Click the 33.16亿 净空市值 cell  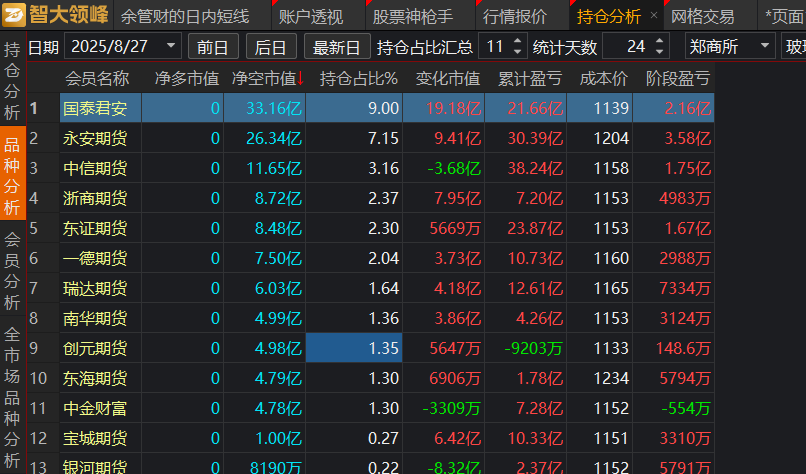265,108
